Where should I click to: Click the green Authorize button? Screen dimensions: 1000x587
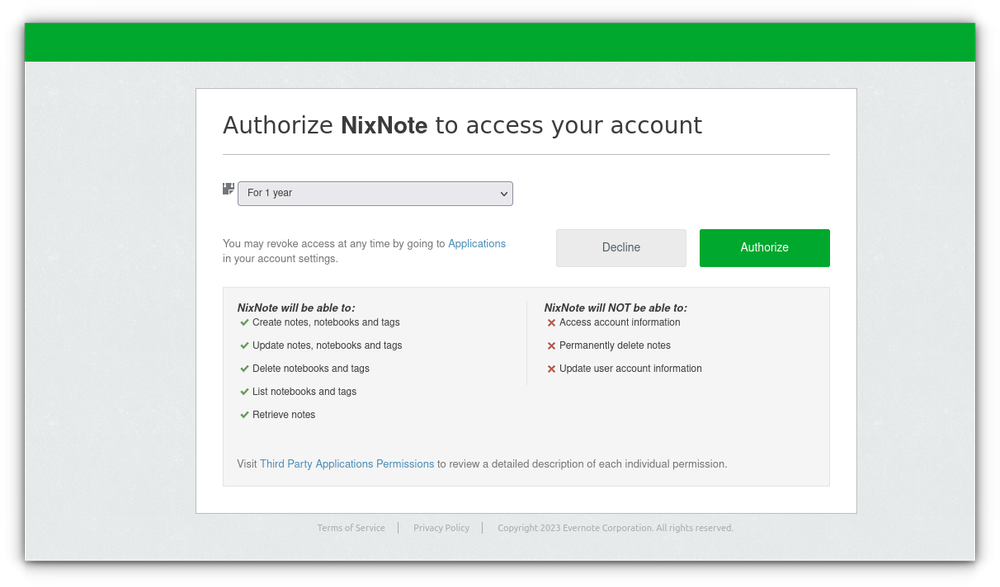(764, 247)
